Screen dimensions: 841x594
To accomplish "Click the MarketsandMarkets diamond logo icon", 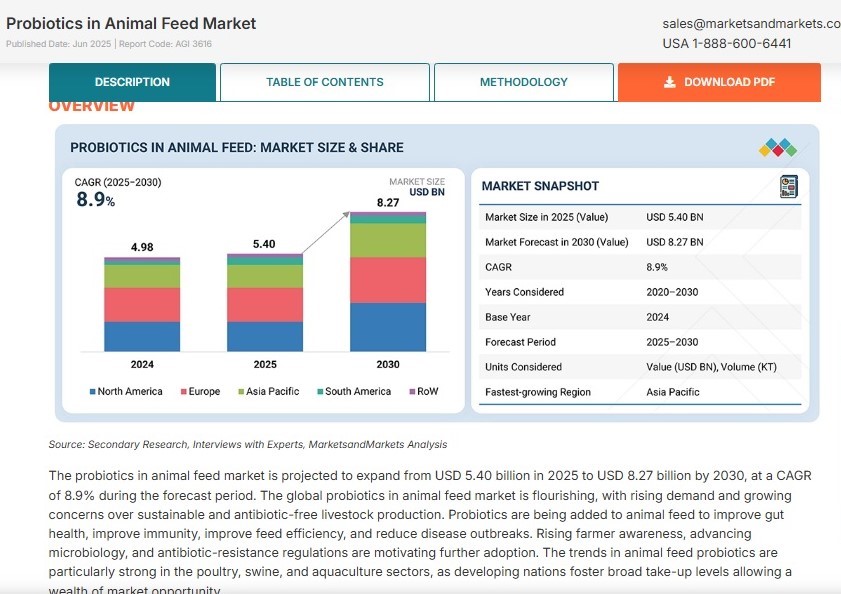I will click(778, 148).
